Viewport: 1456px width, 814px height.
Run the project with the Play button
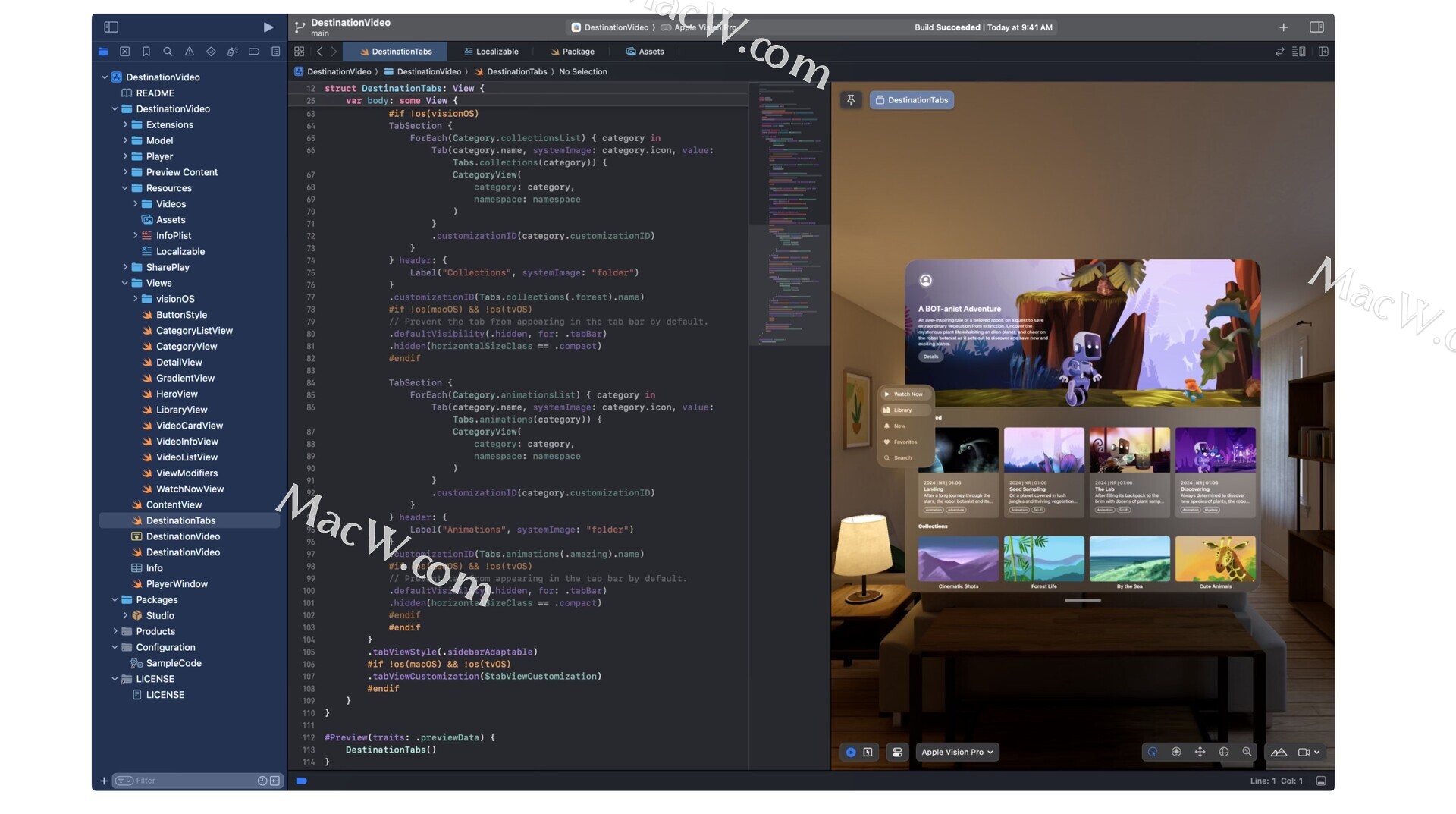[x=268, y=27]
